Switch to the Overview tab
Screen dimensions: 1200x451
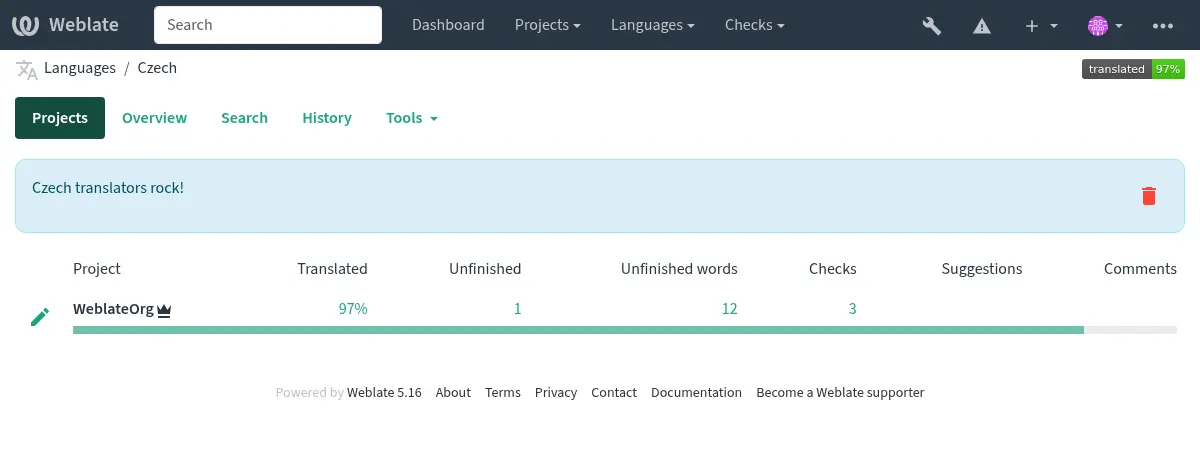pyautogui.click(x=154, y=118)
